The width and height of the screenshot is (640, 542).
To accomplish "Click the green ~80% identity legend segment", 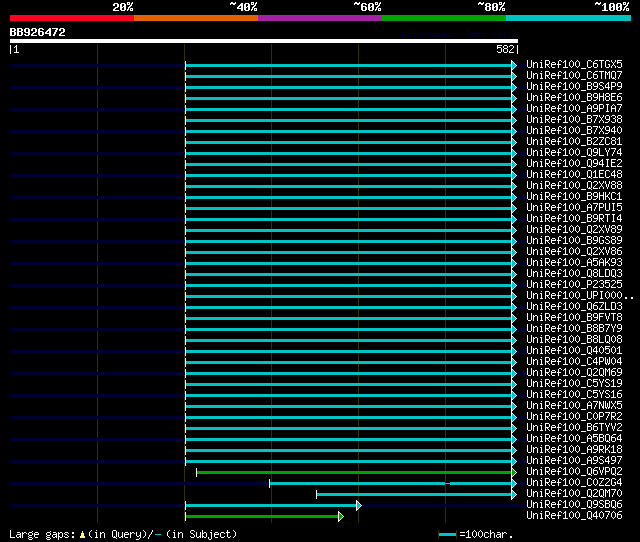I will click(444, 18).
